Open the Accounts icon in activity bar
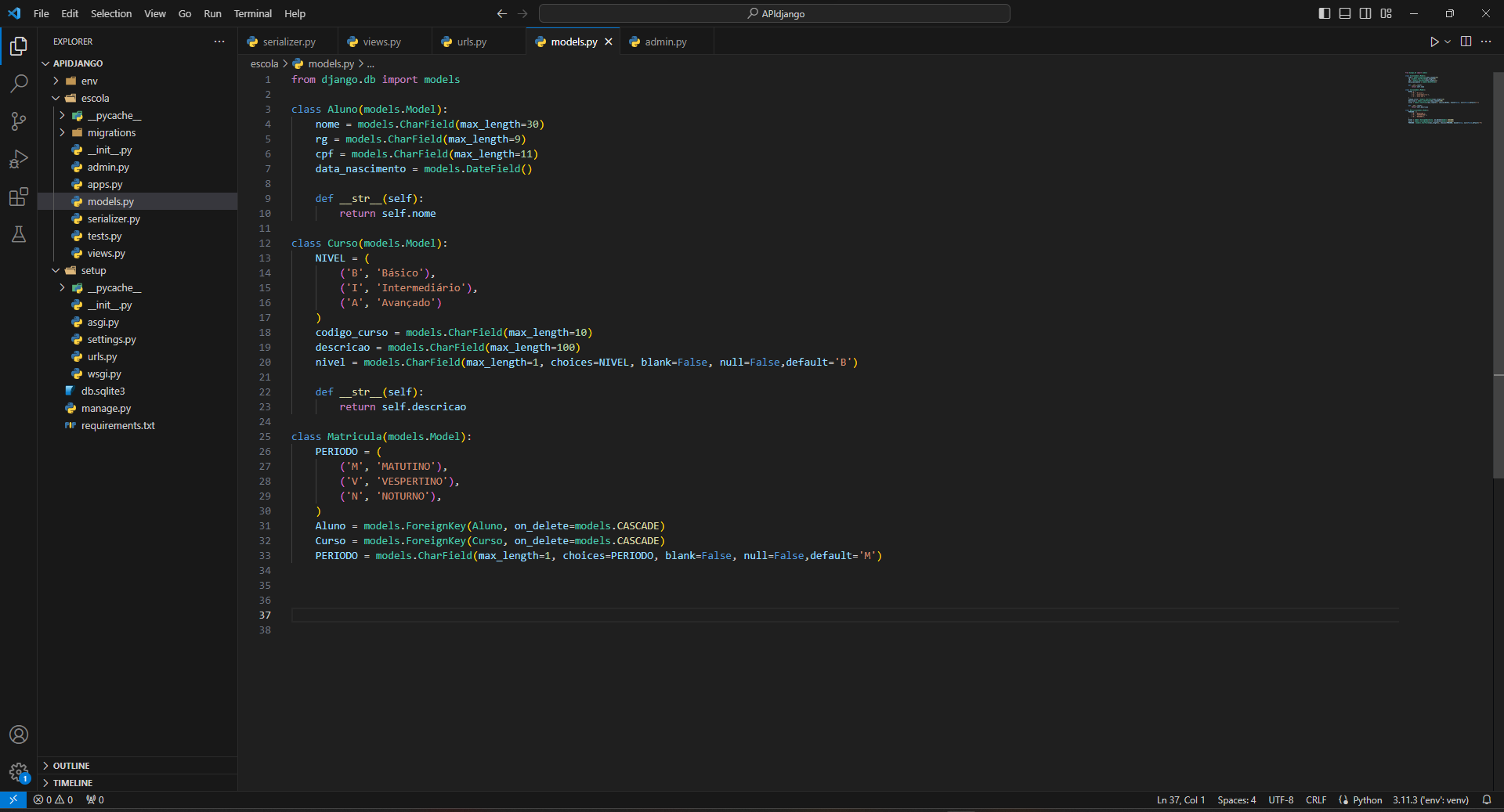Screen dimensions: 1504x812 (19, 734)
